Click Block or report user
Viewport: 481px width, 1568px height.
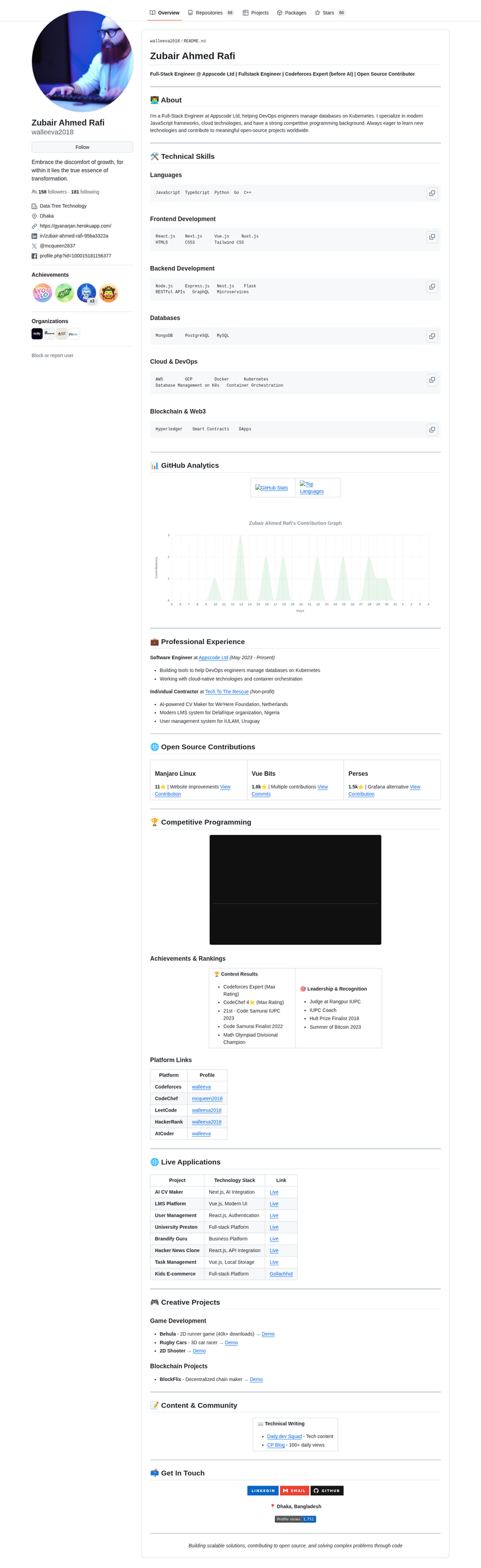click(x=52, y=355)
